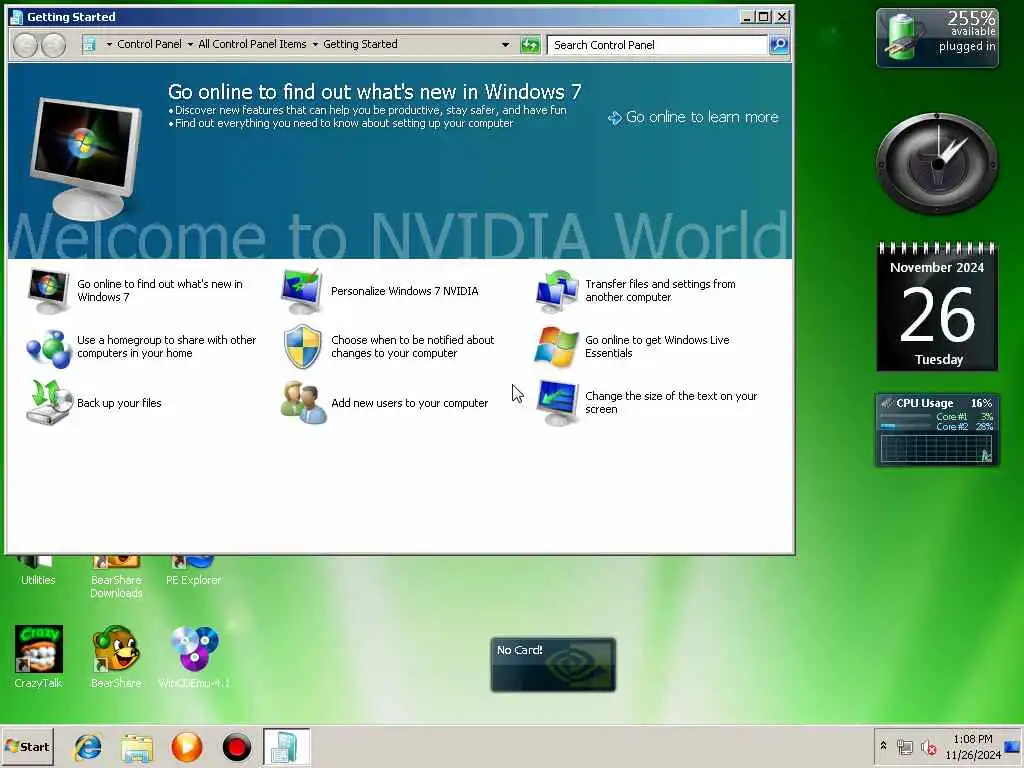Click the Getting Started taskbar window button

[286, 747]
